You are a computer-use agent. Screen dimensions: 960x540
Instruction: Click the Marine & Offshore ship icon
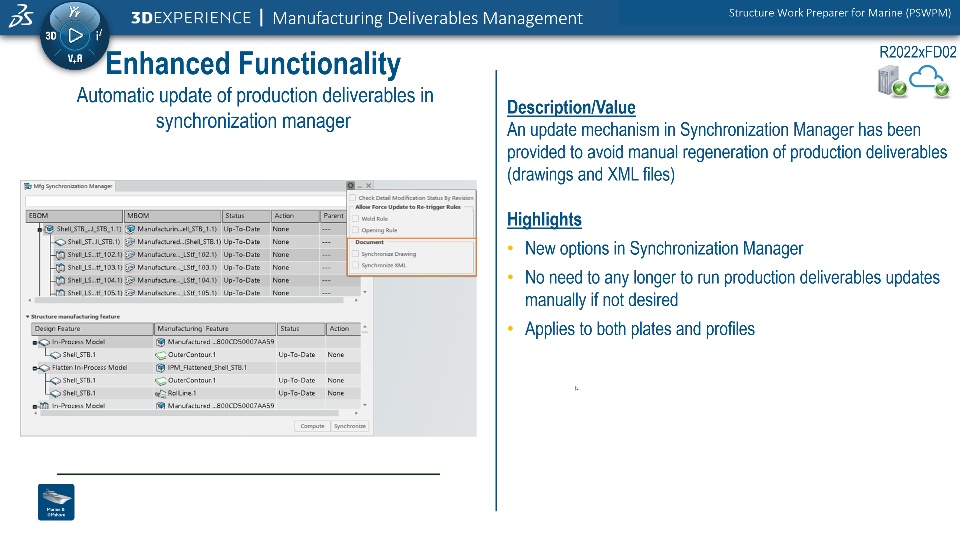click(56, 502)
